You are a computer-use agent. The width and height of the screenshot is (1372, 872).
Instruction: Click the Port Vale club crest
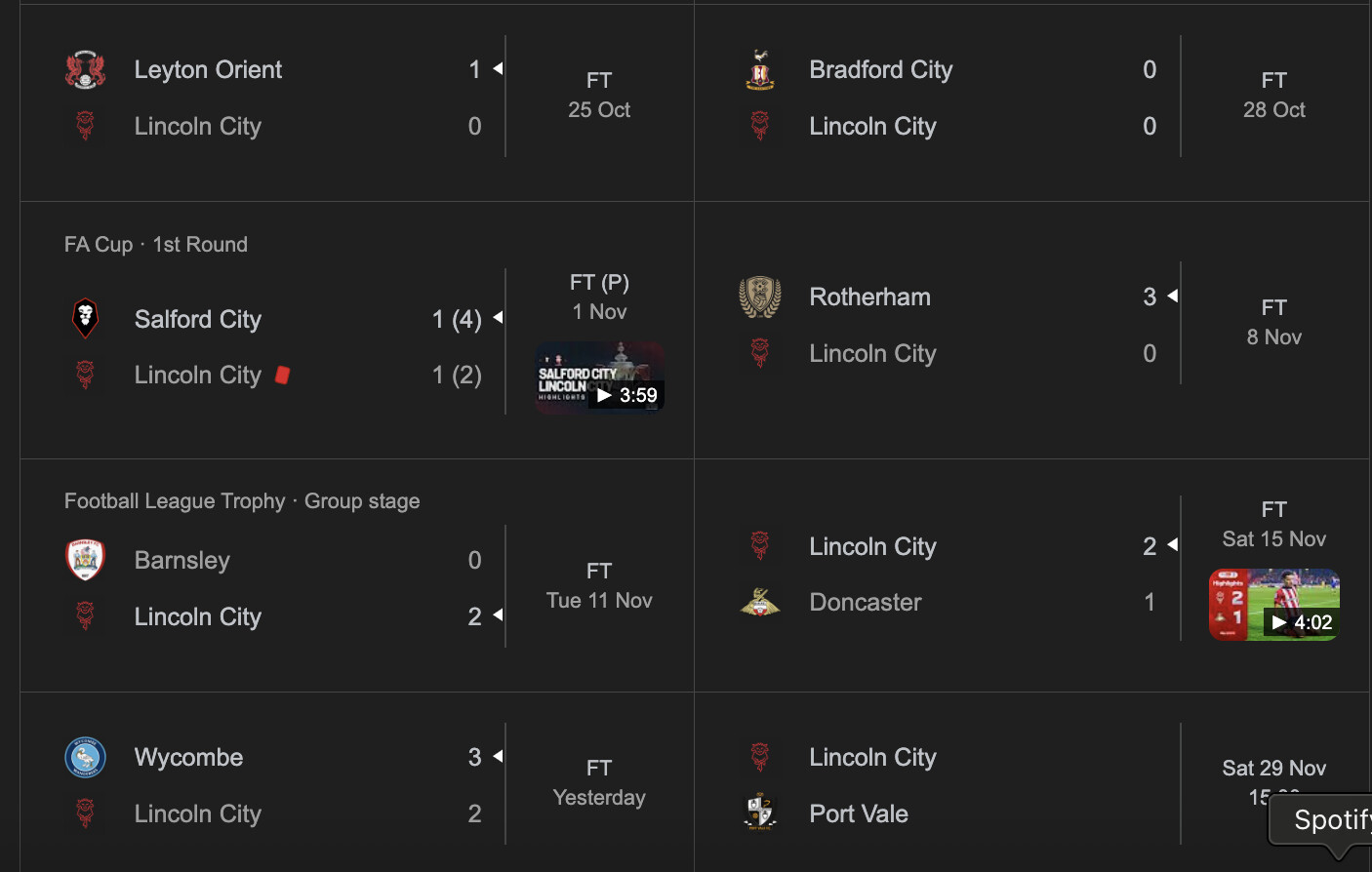760,813
